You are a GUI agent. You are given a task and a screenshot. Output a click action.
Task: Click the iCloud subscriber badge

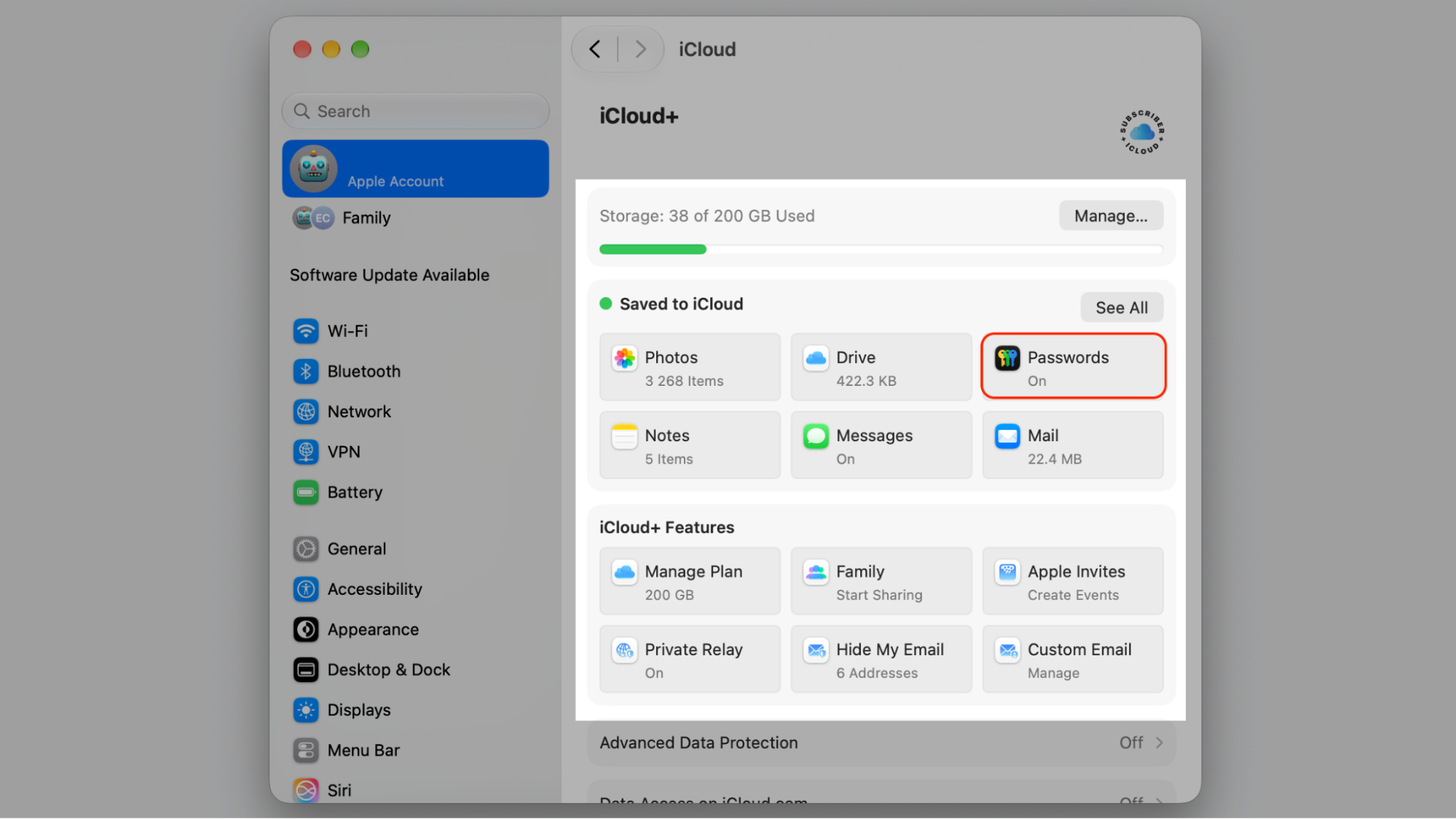tap(1141, 132)
